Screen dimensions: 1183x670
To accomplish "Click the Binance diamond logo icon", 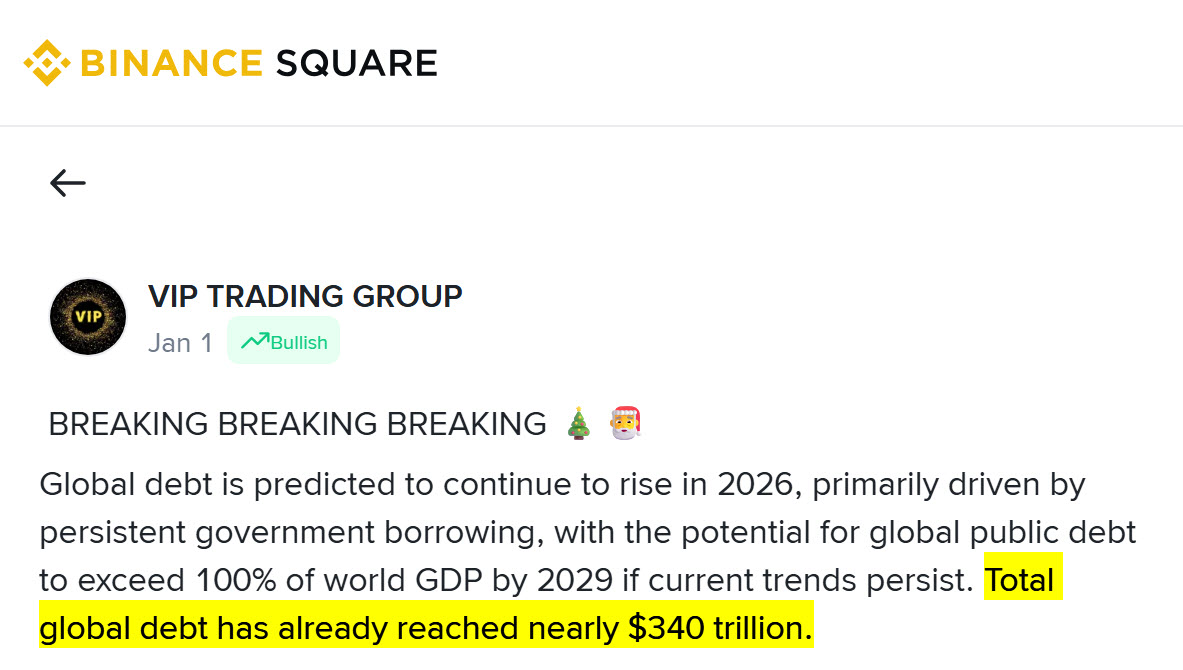I will point(47,62).
